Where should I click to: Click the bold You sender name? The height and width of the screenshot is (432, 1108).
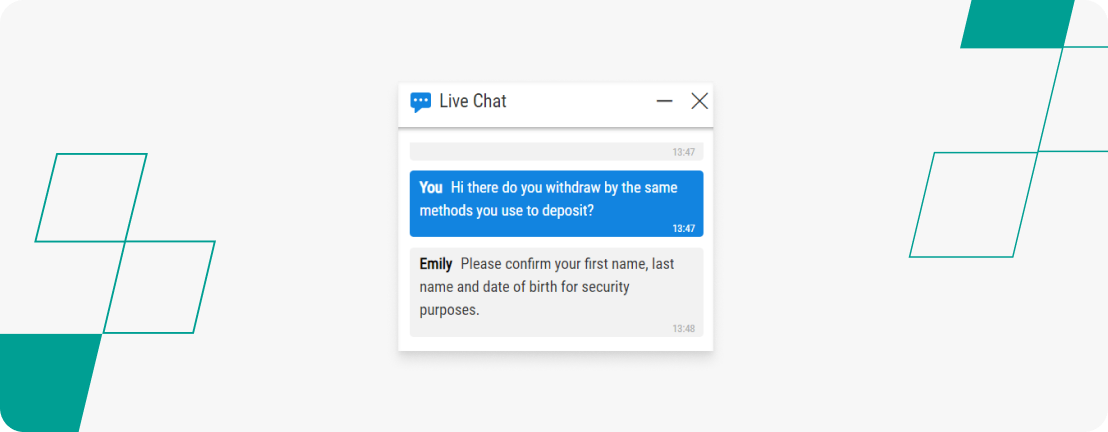pos(430,188)
